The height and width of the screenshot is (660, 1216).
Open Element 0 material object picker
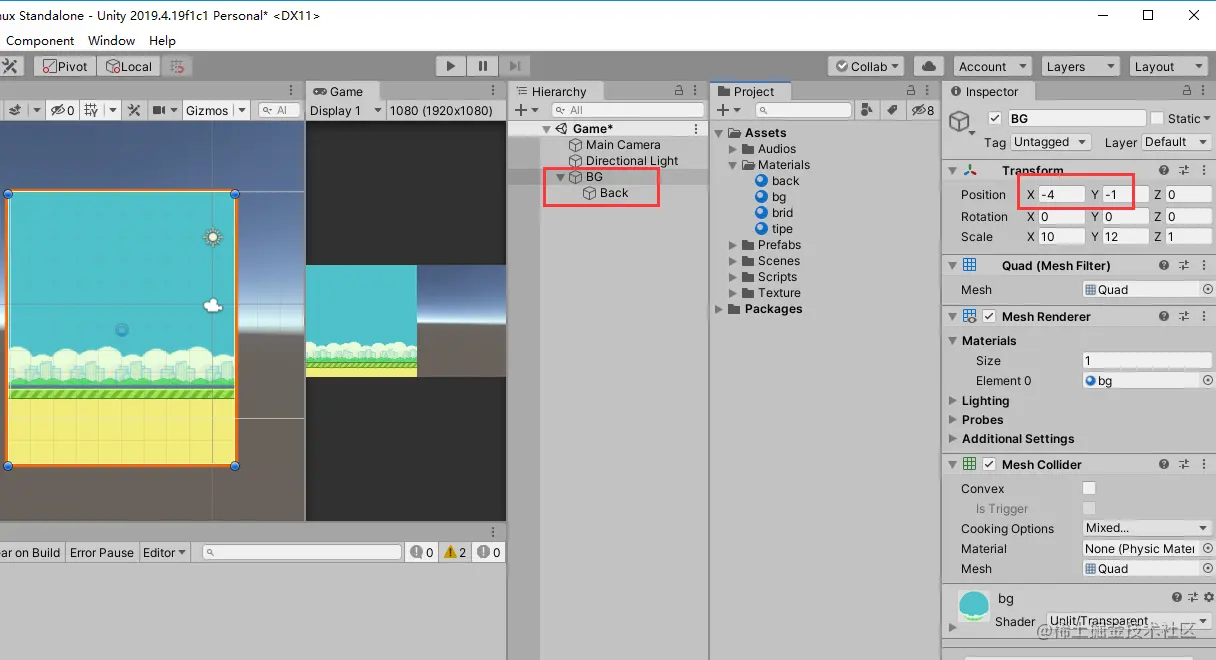[x=1207, y=380]
